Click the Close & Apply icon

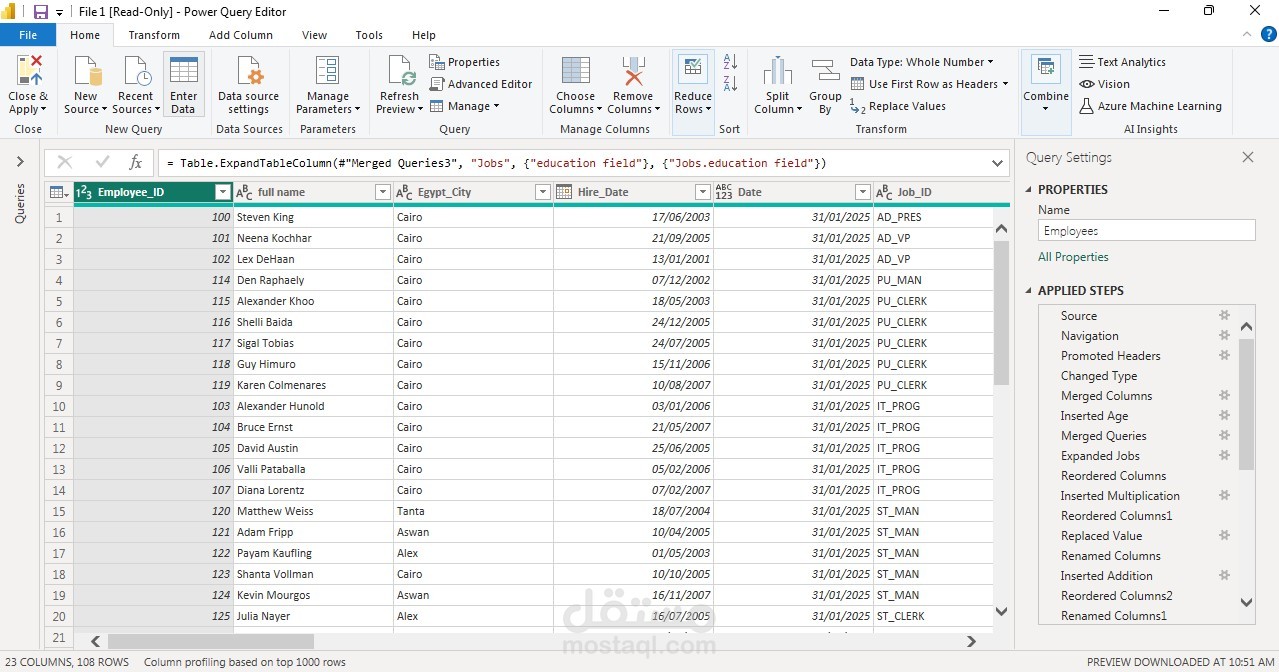tap(28, 72)
